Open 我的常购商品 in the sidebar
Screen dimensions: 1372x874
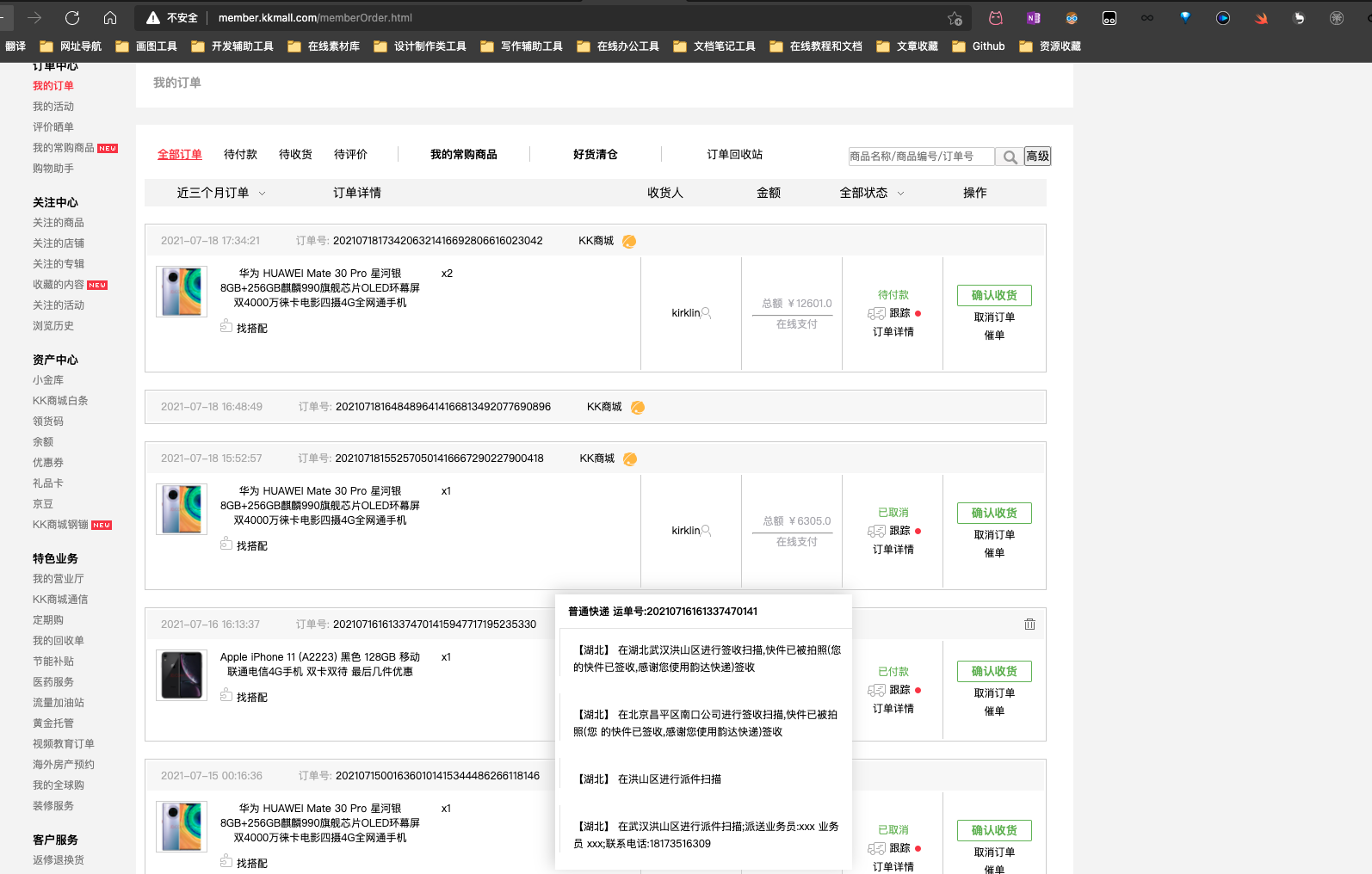tap(64, 148)
